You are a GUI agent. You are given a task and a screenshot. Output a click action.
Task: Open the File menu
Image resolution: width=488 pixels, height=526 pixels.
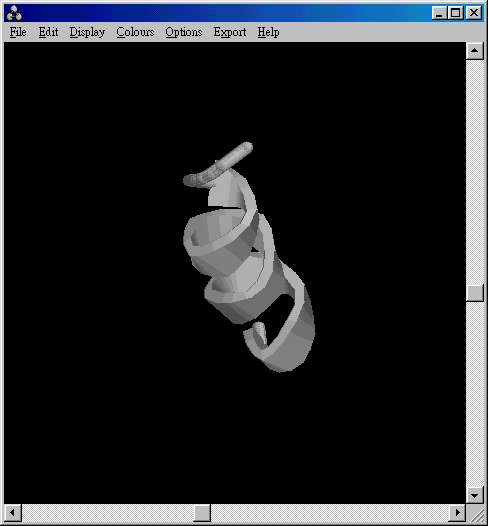[18, 32]
